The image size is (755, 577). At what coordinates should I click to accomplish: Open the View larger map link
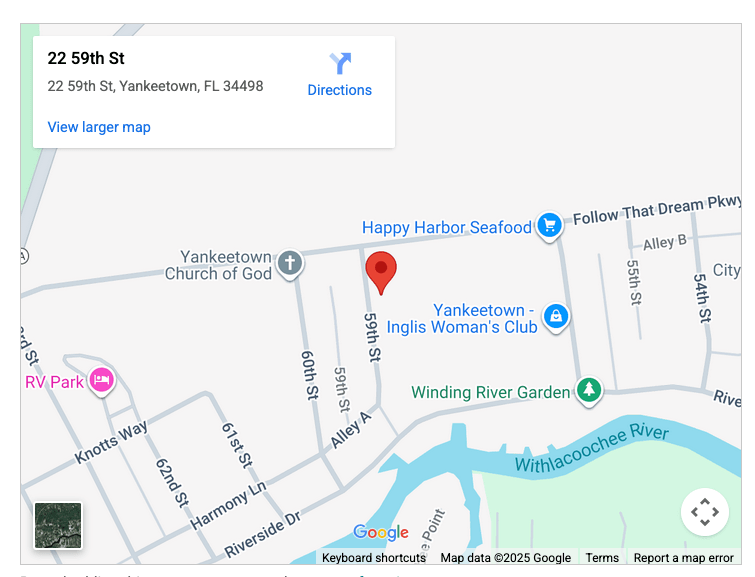click(99, 127)
